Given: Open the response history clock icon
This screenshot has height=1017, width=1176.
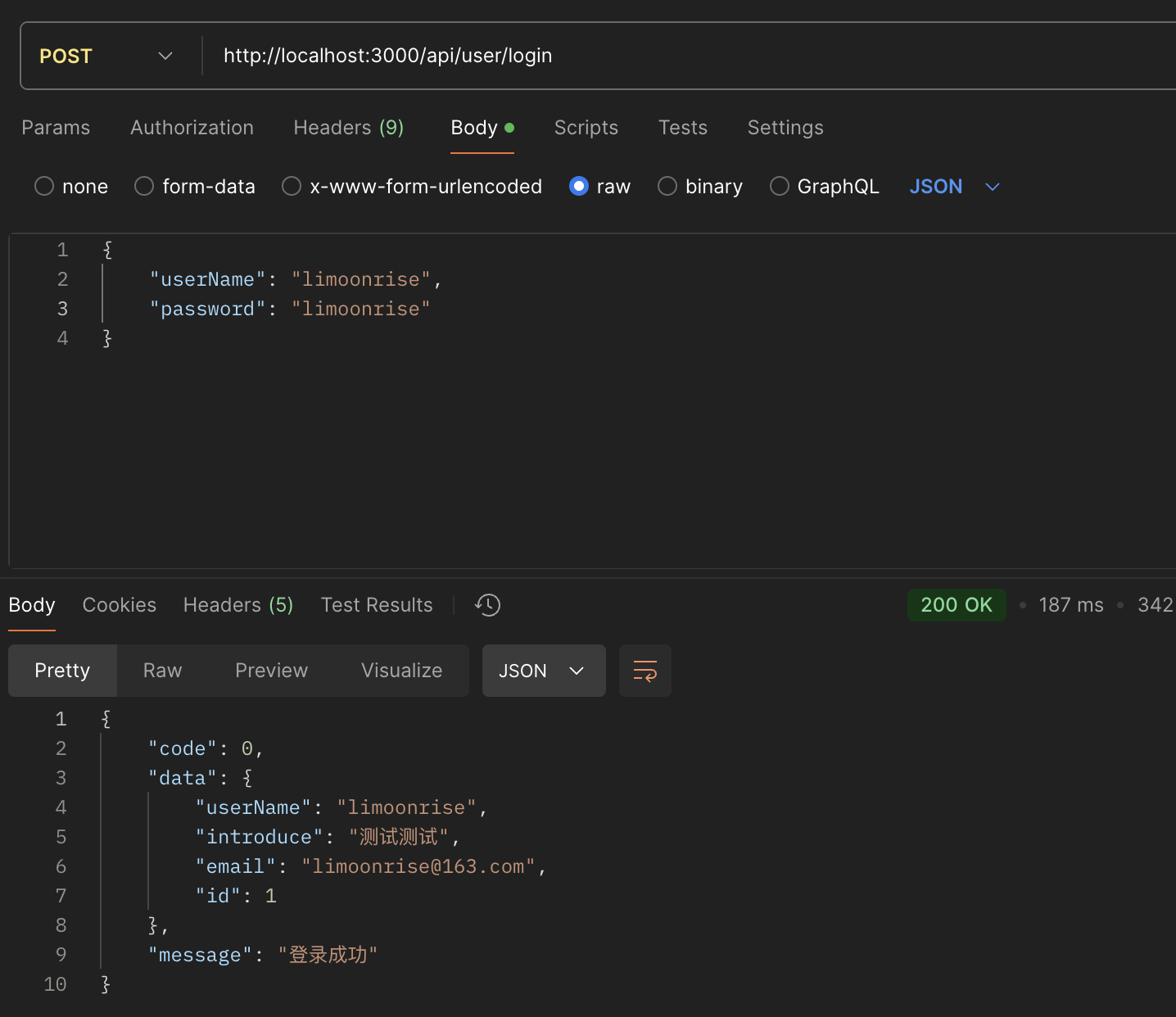Looking at the screenshot, I should click(x=487, y=605).
